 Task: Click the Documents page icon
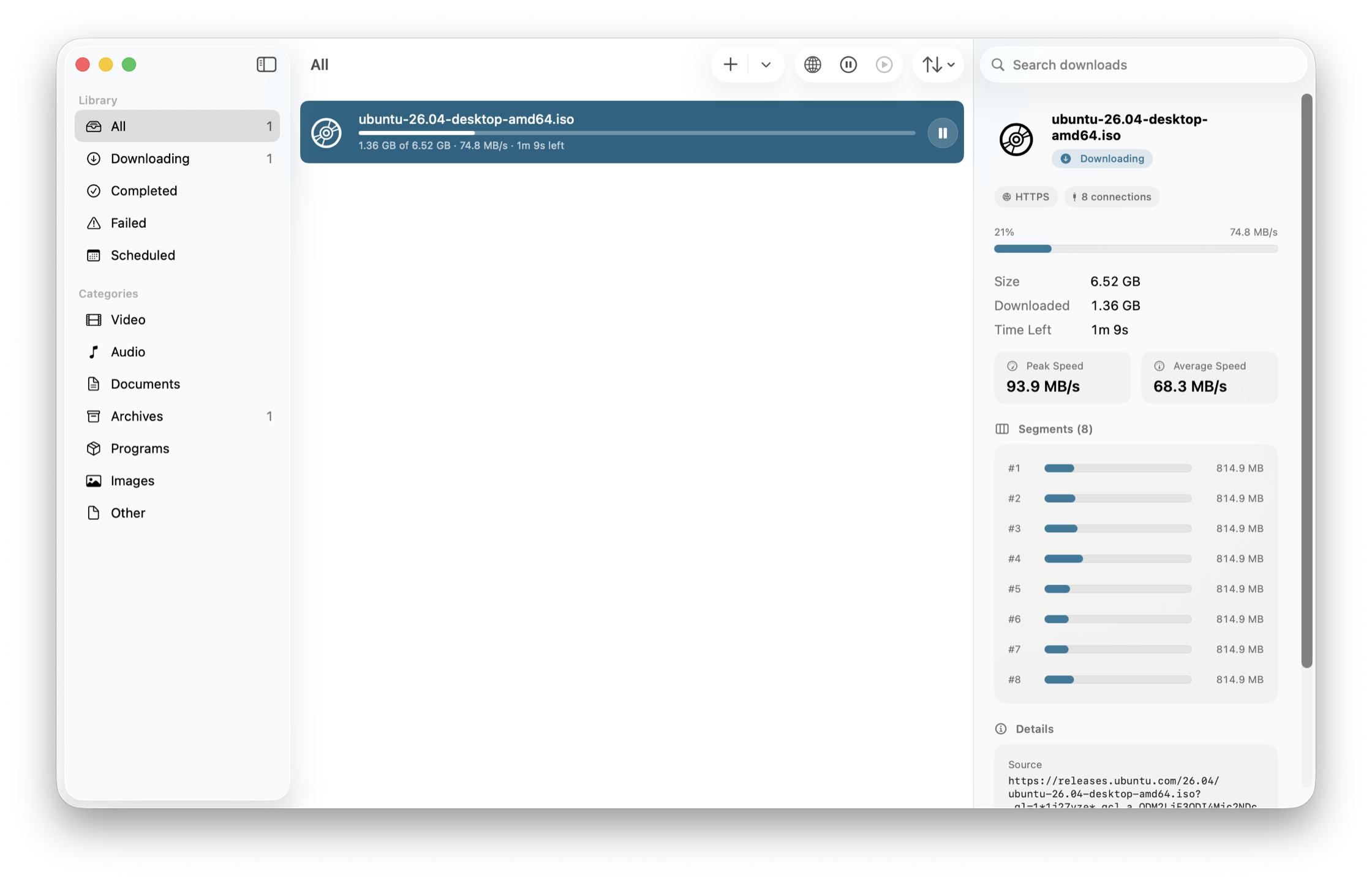[x=94, y=384]
